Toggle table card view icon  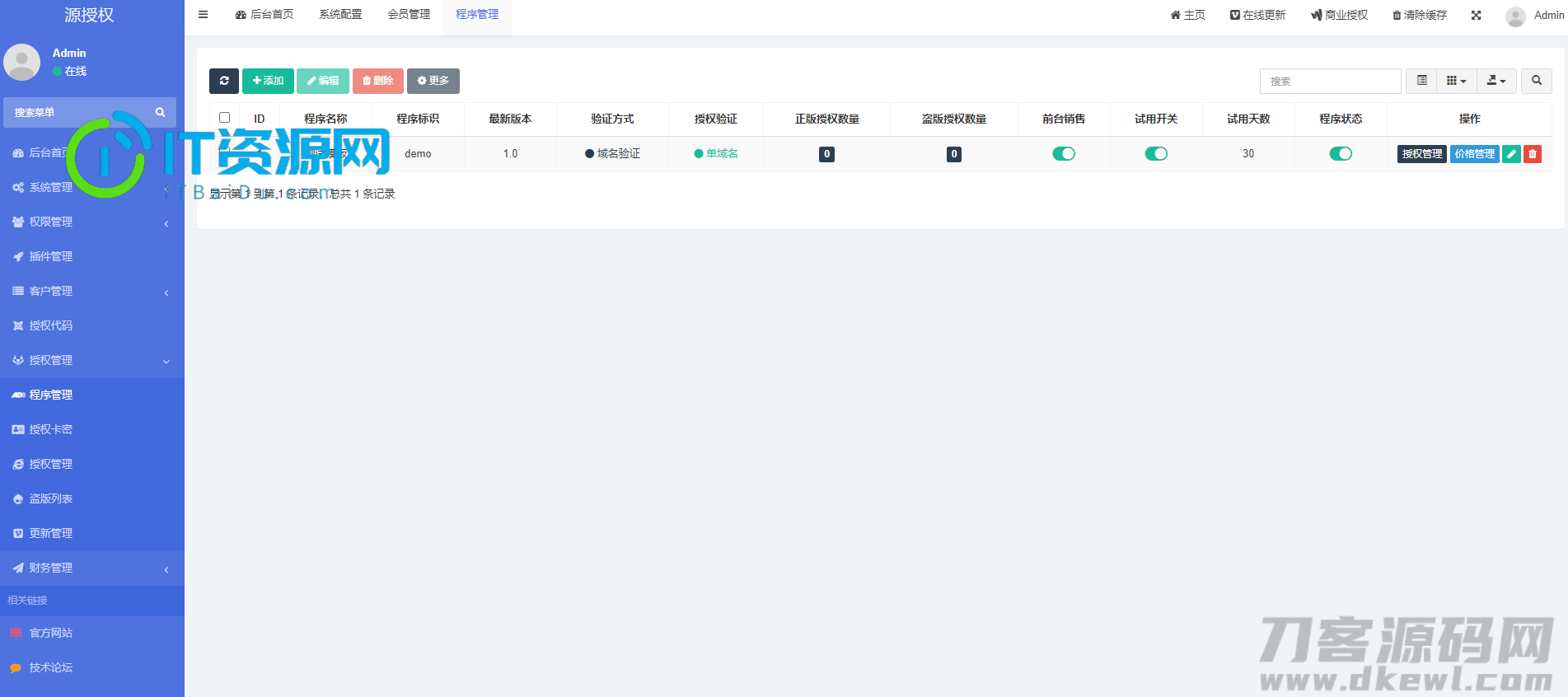pyautogui.click(x=1421, y=81)
